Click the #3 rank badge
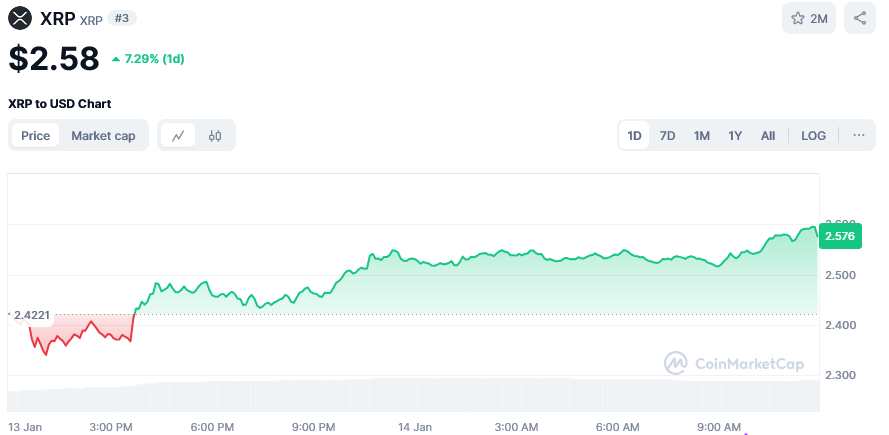Viewport: 889px width, 435px height. (122, 18)
